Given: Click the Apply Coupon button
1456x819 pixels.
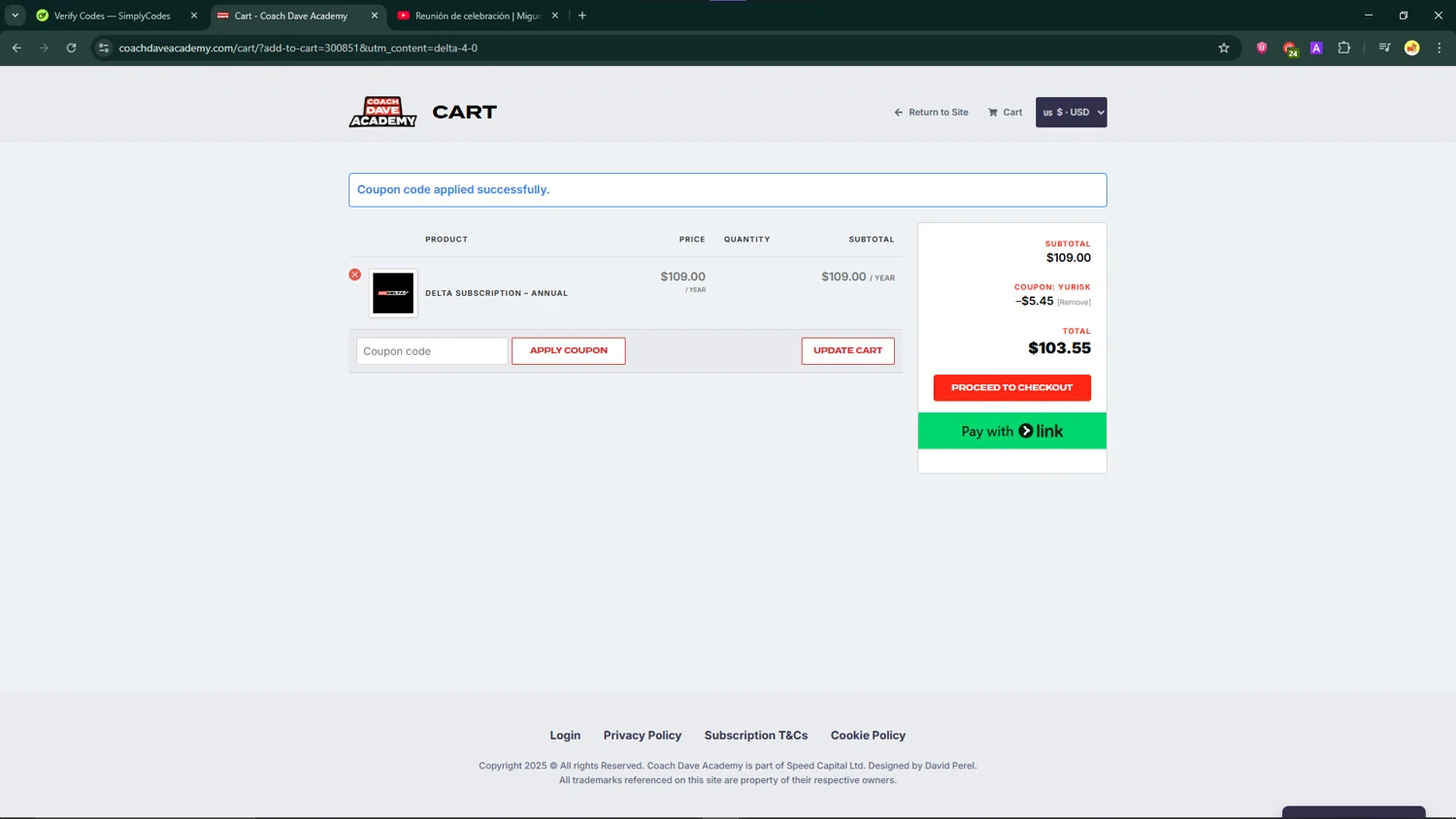Looking at the screenshot, I should pos(569,351).
